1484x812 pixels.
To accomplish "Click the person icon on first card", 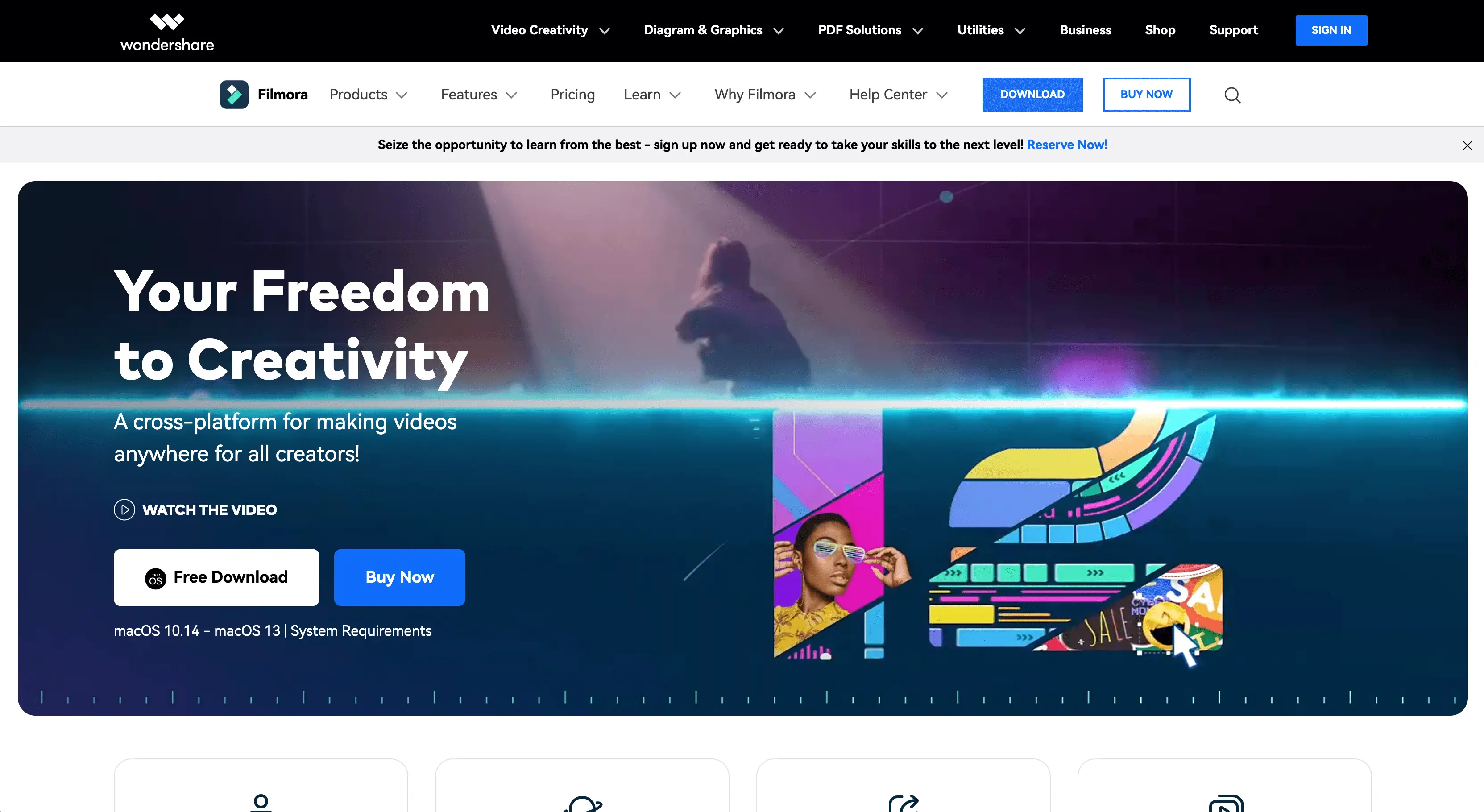I will coord(261,803).
